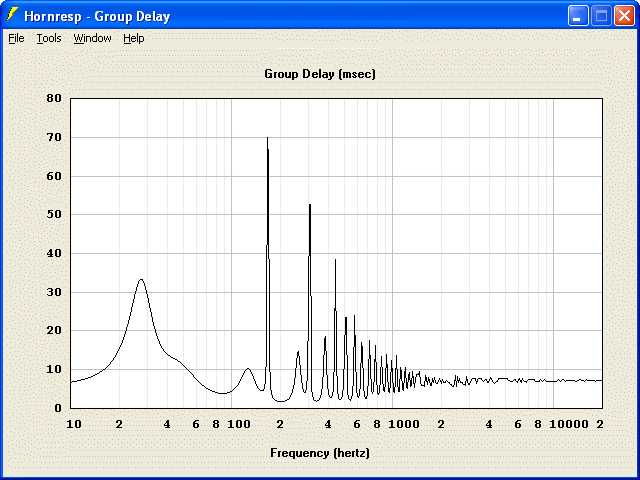Minimize the Group Delay window
640x480 pixels.
[578, 16]
